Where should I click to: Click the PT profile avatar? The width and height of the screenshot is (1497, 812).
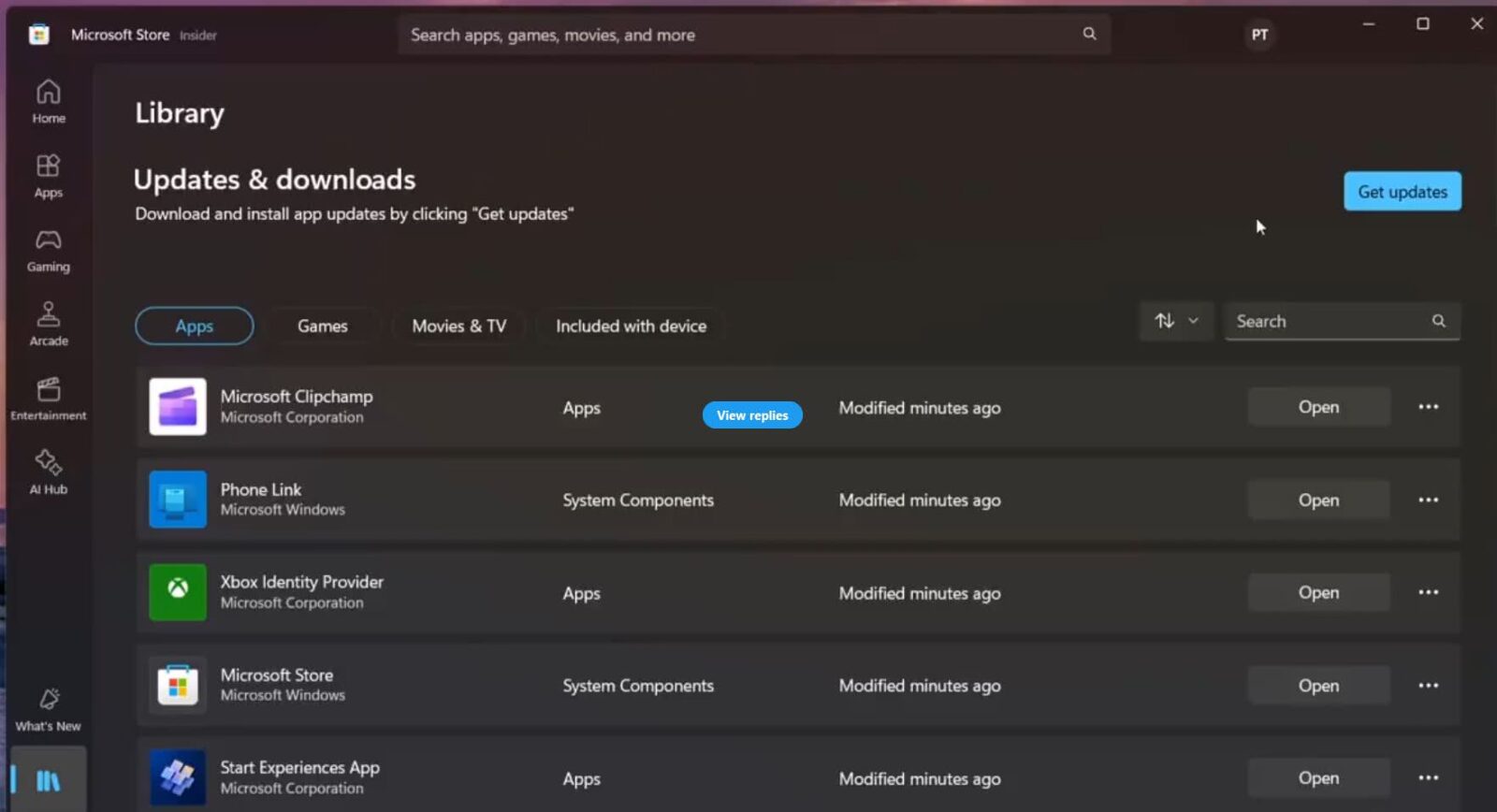1259,36
